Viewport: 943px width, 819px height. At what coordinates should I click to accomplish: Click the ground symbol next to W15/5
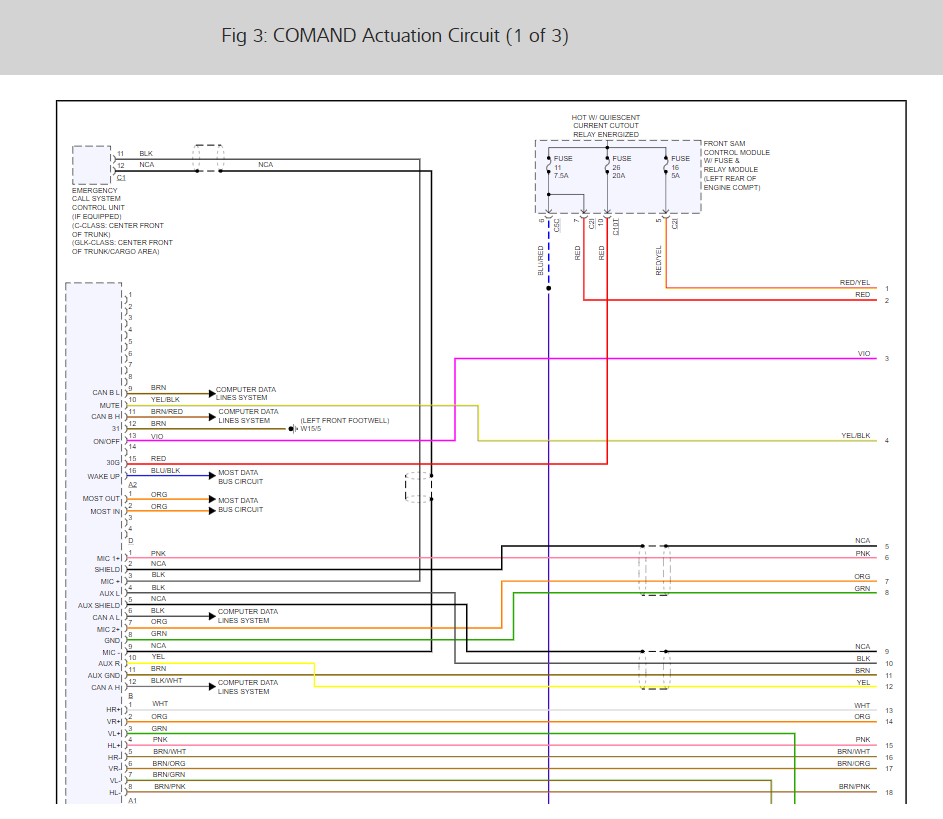[293, 429]
